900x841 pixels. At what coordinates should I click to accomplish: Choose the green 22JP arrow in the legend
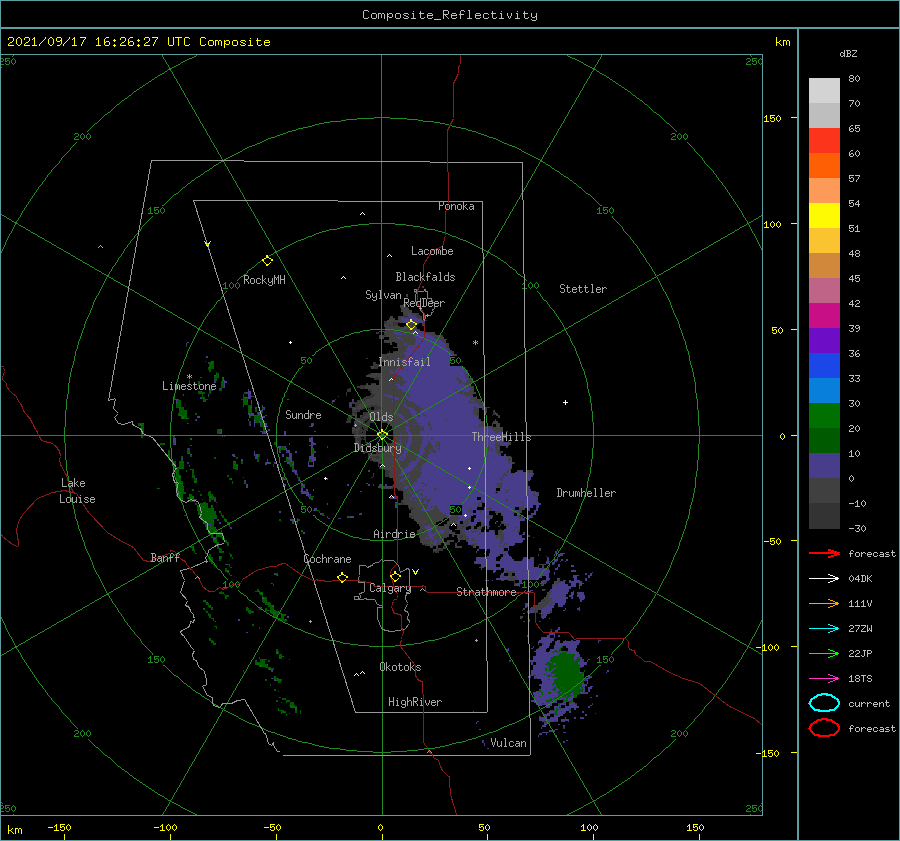(824, 653)
